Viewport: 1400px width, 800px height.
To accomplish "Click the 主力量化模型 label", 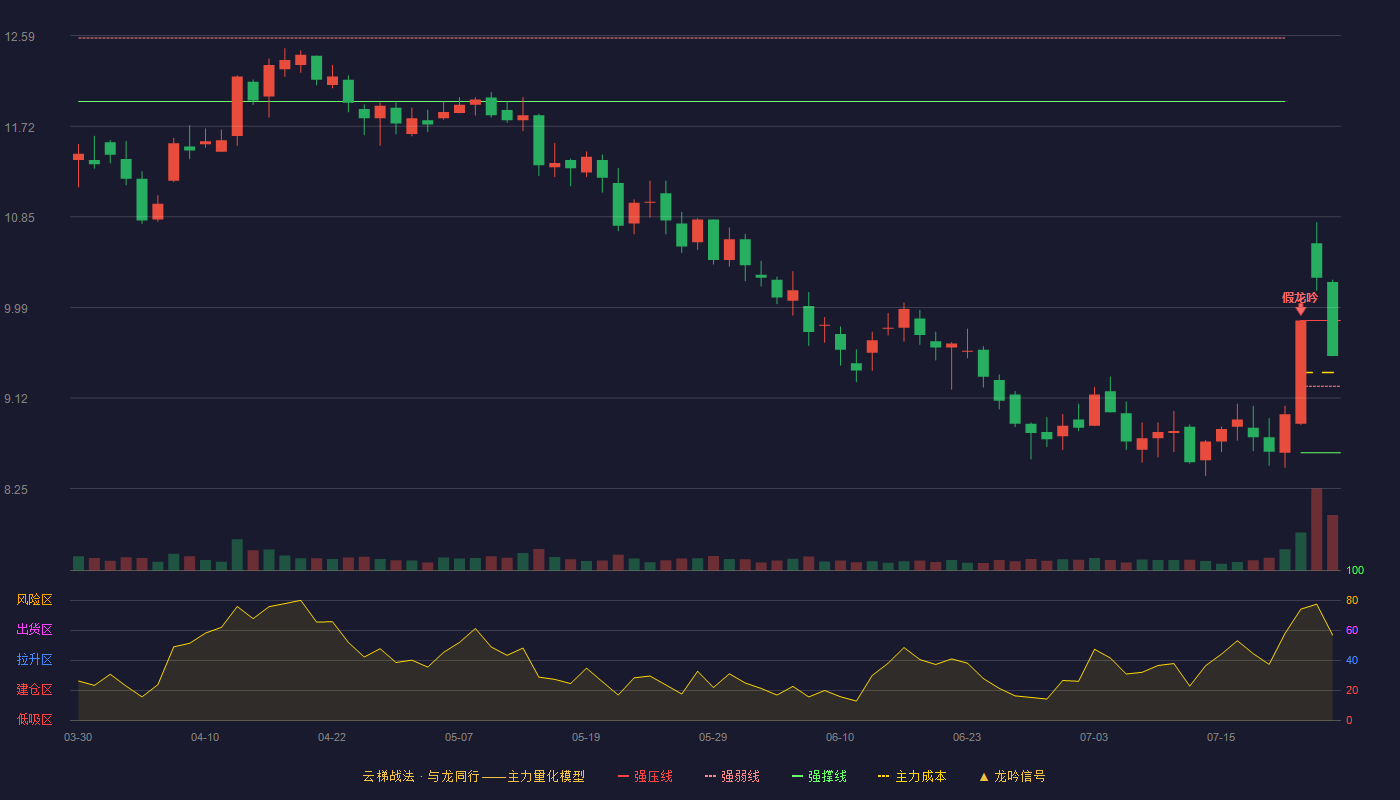I will [546, 776].
